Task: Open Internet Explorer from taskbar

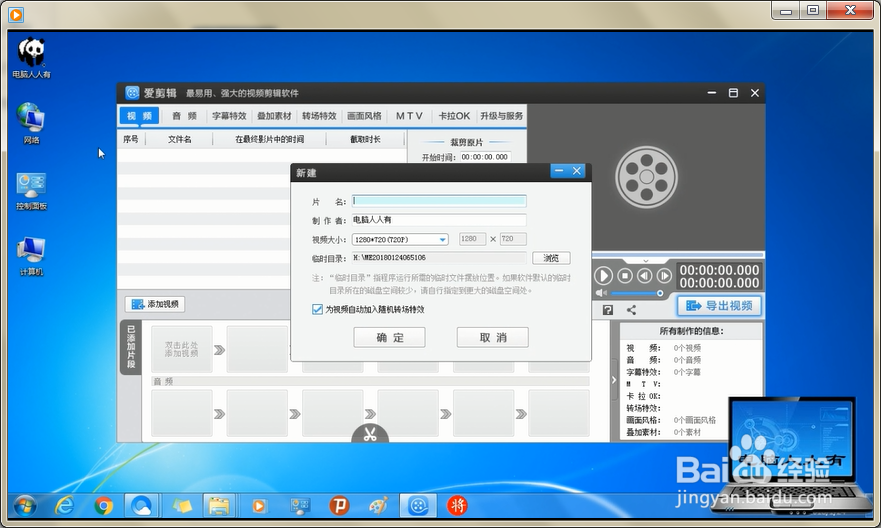Action: [x=65, y=507]
